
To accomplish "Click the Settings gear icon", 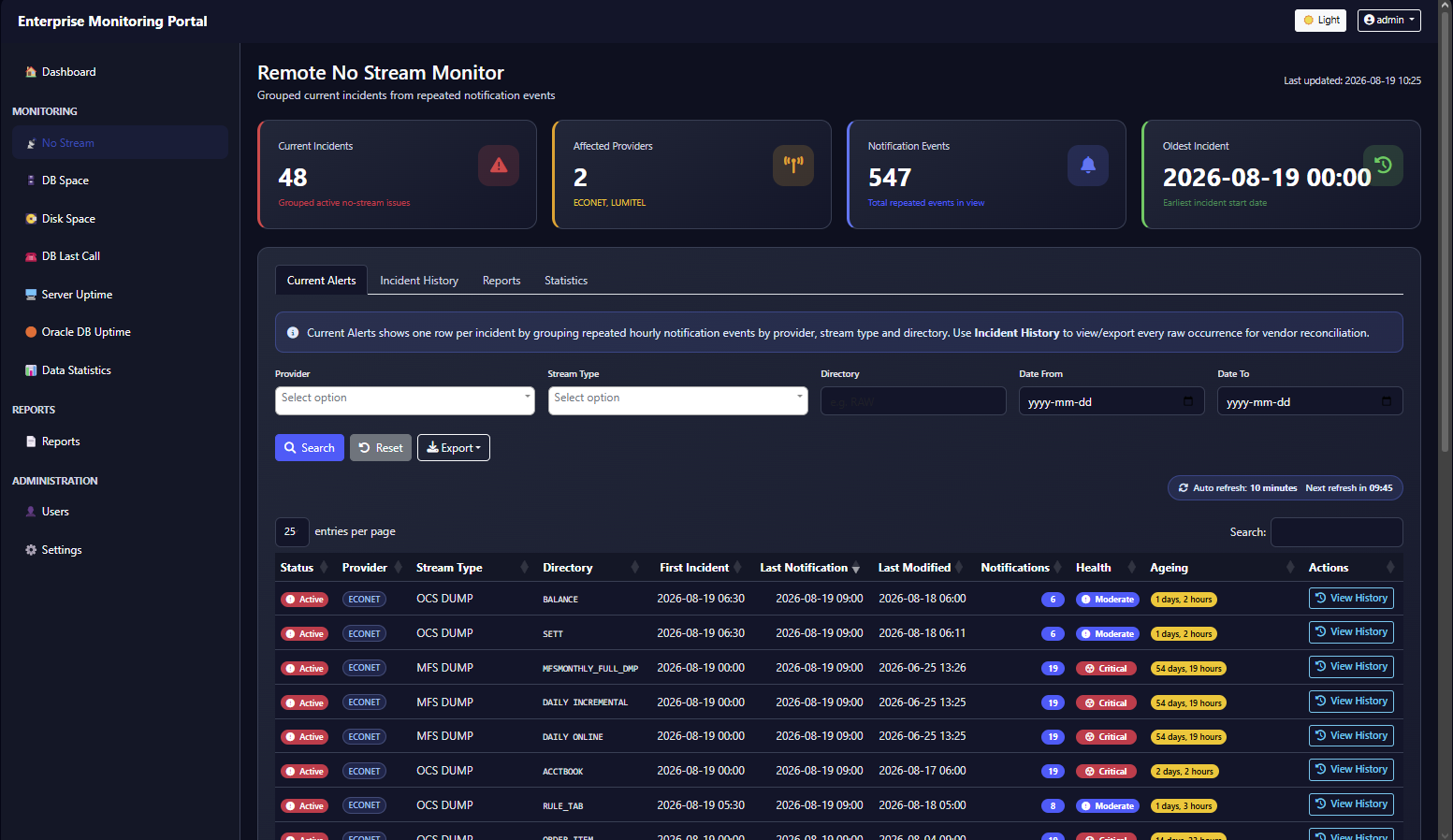I will coord(31,550).
